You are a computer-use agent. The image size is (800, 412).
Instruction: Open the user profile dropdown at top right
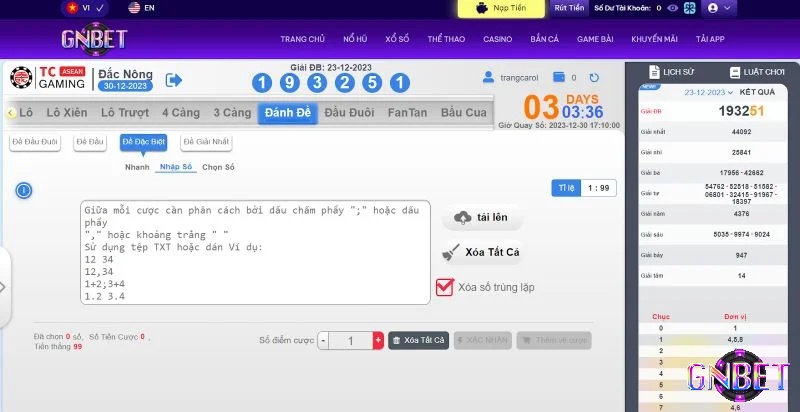click(719, 8)
